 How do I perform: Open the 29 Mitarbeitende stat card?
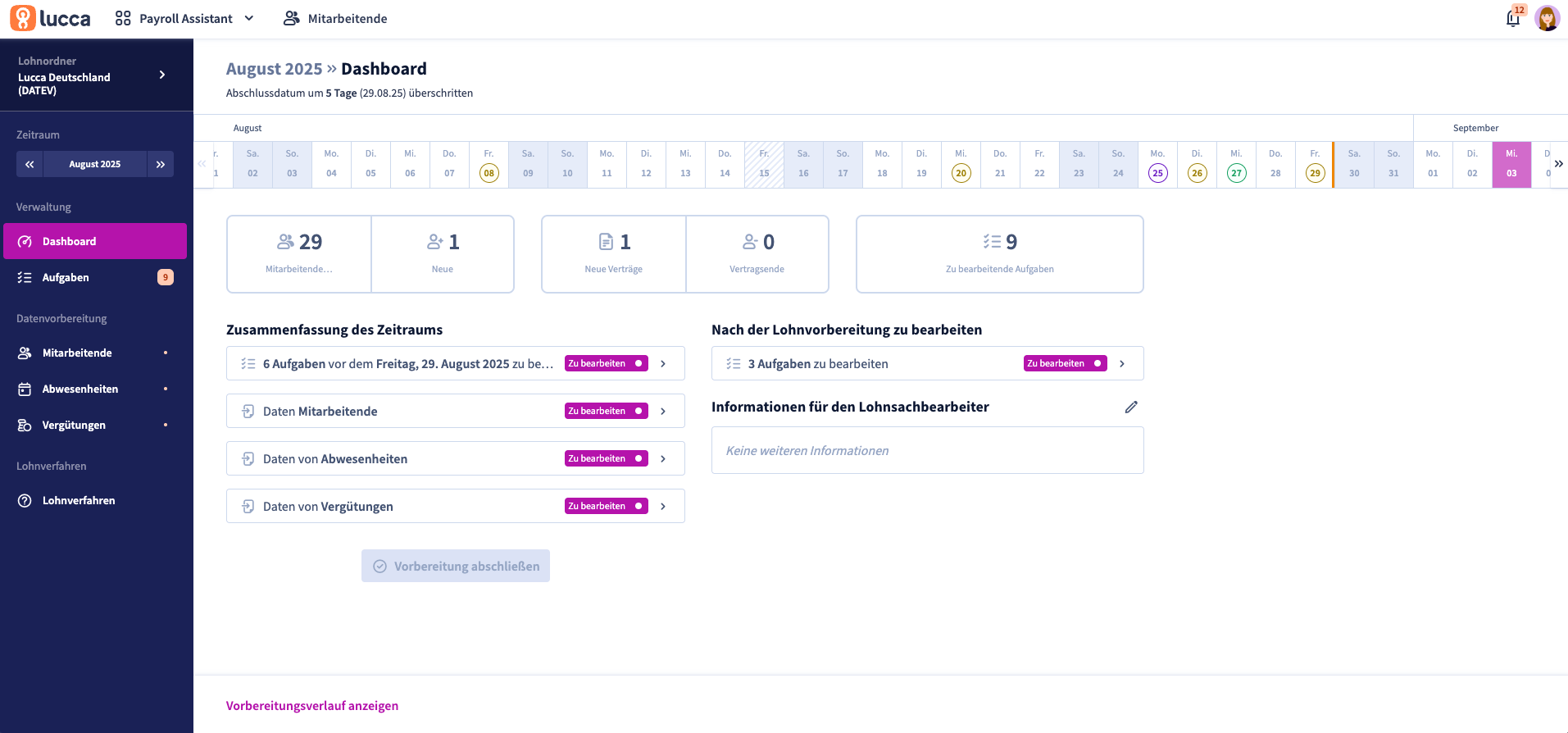pos(299,253)
